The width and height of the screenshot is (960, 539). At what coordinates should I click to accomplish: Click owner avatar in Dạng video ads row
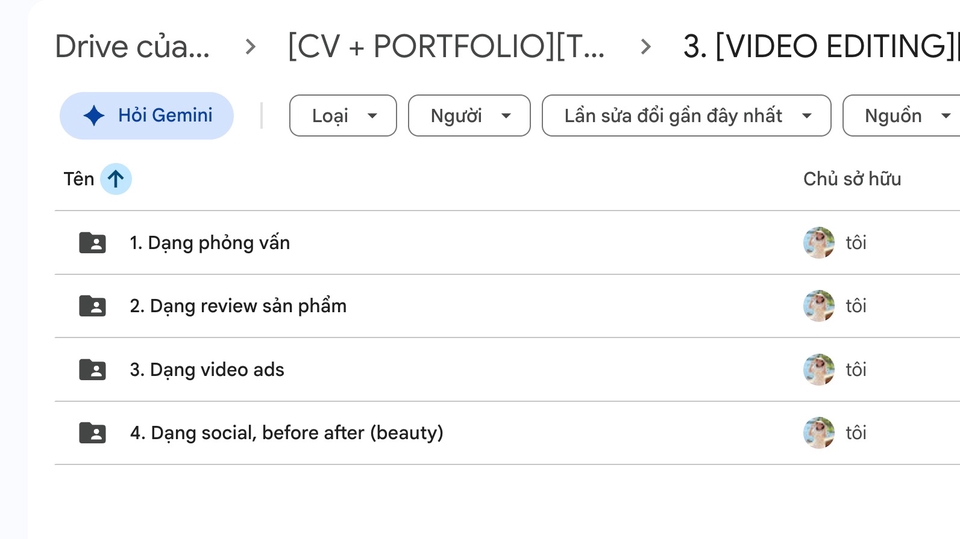click(x=819, y=369)
